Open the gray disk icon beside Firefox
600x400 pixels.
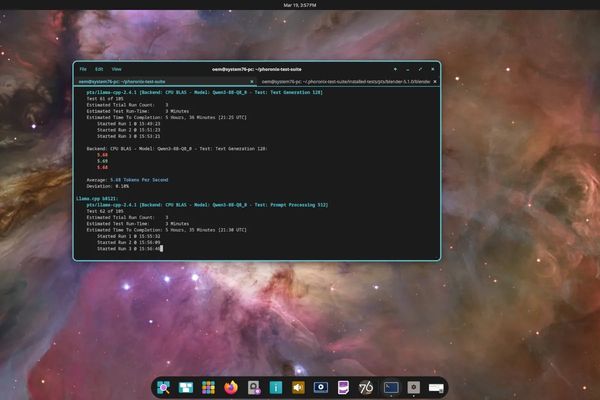point(254,388)
